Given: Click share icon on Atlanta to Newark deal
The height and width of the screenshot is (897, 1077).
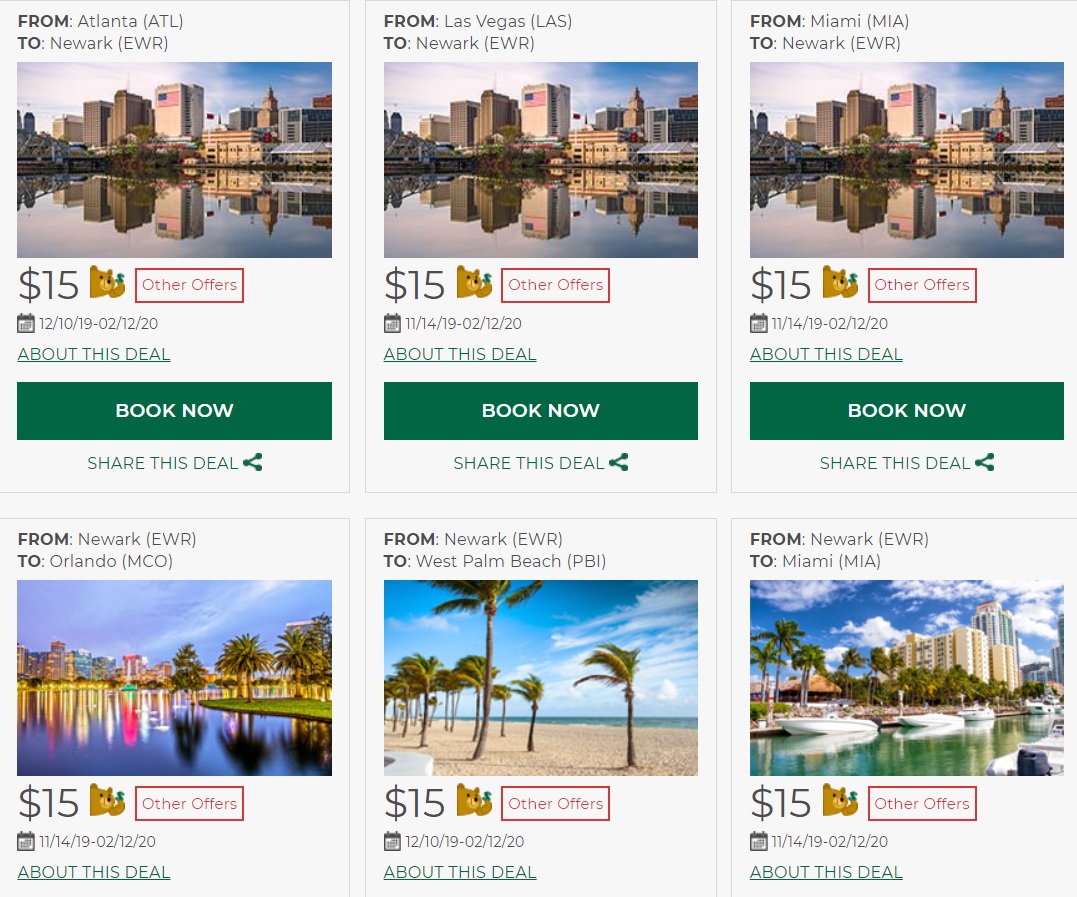Looking at the screenshot, I should (x=252, y=462).
